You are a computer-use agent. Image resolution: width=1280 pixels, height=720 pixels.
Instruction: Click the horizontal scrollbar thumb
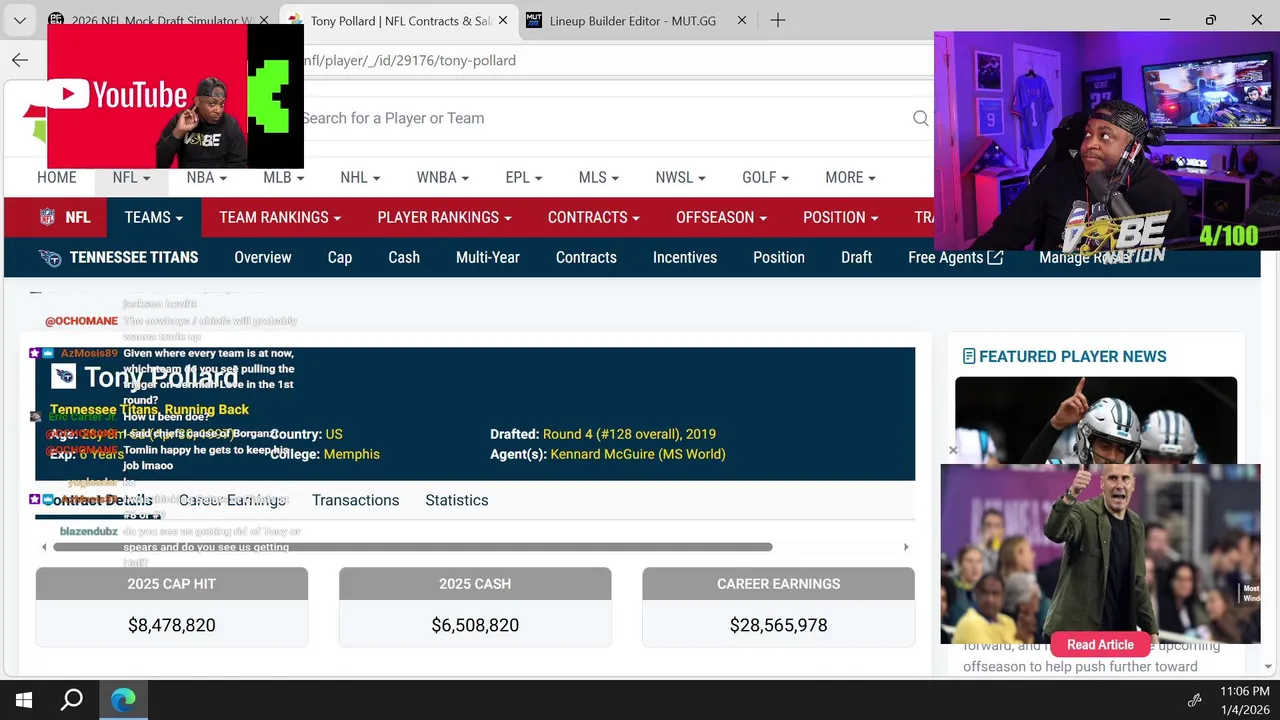pyautogui.click(x=413, y=547)
